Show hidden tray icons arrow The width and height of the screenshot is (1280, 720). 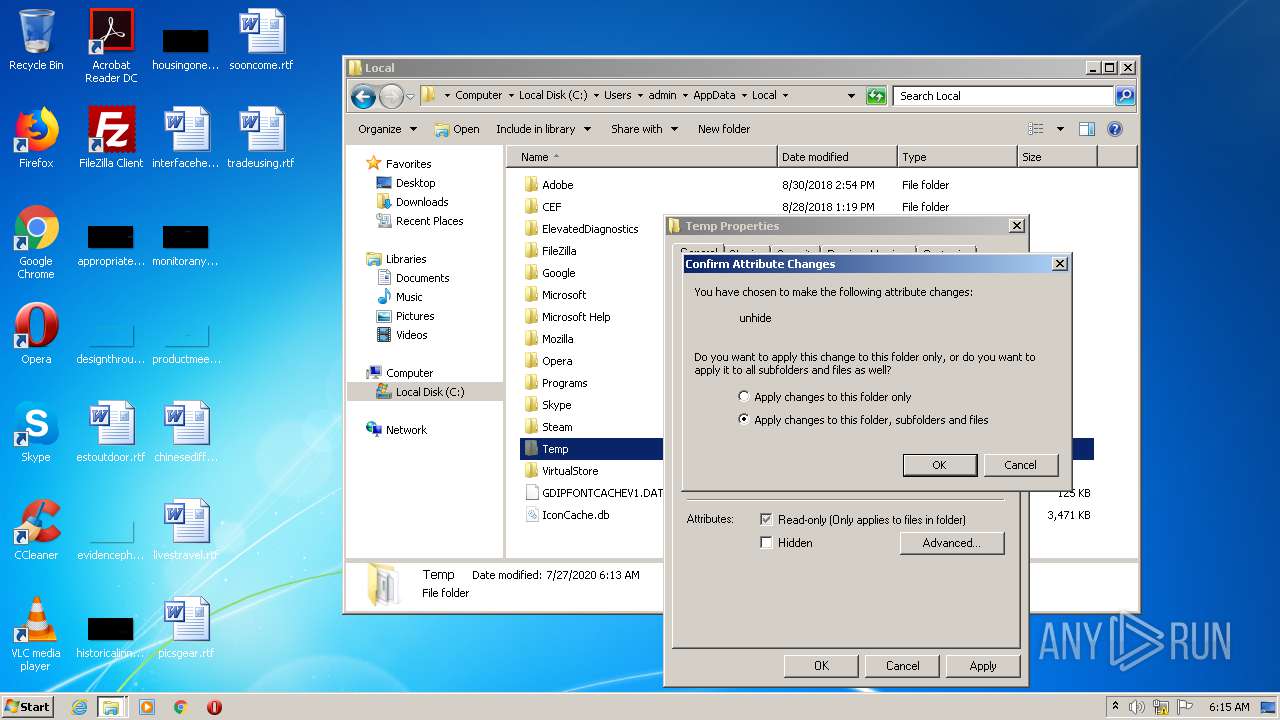pyautogui.click(x=1115, y=707)
